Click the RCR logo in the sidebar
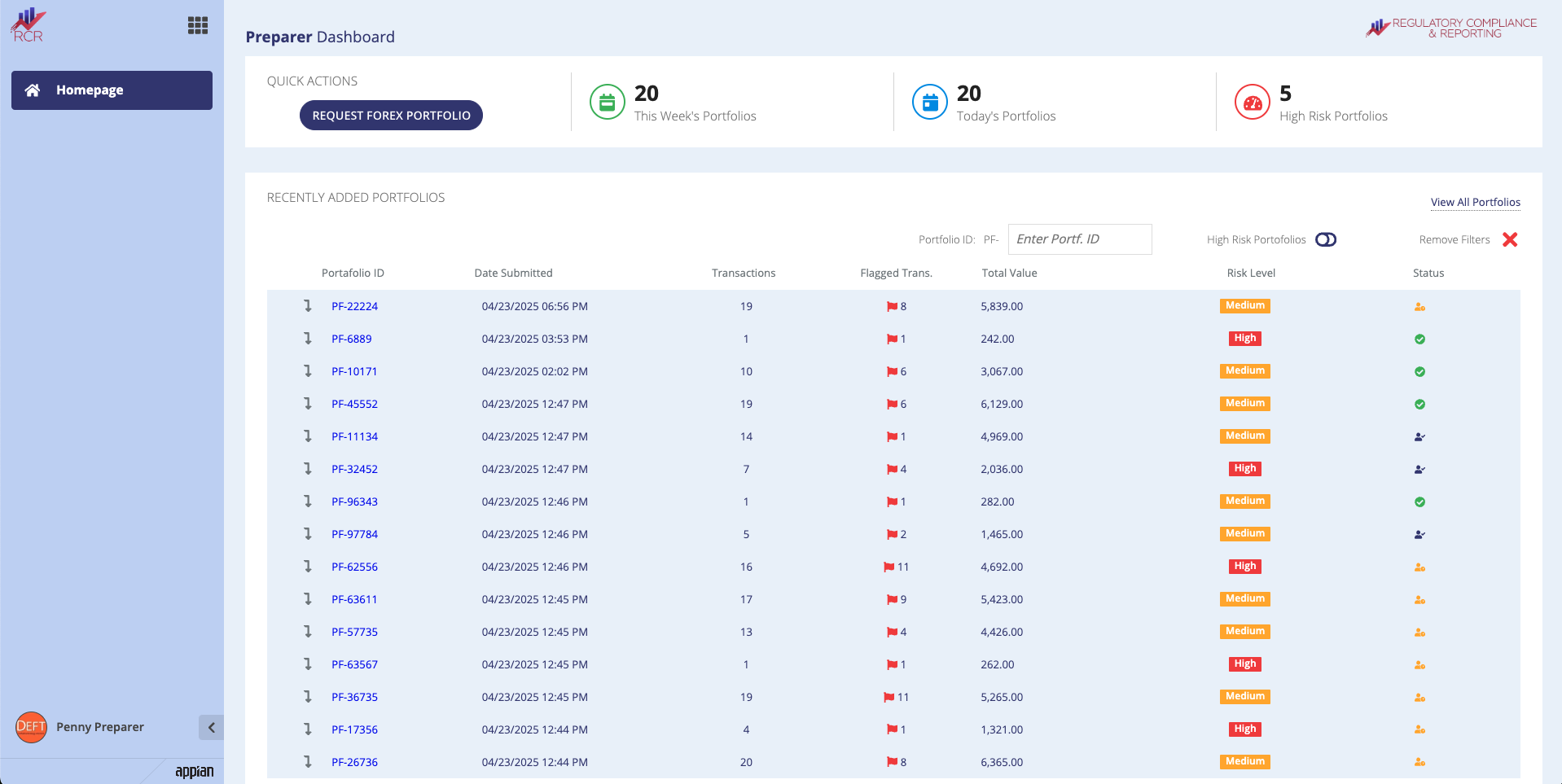Screen dimensions: 1562x784 tap(29, 25)
